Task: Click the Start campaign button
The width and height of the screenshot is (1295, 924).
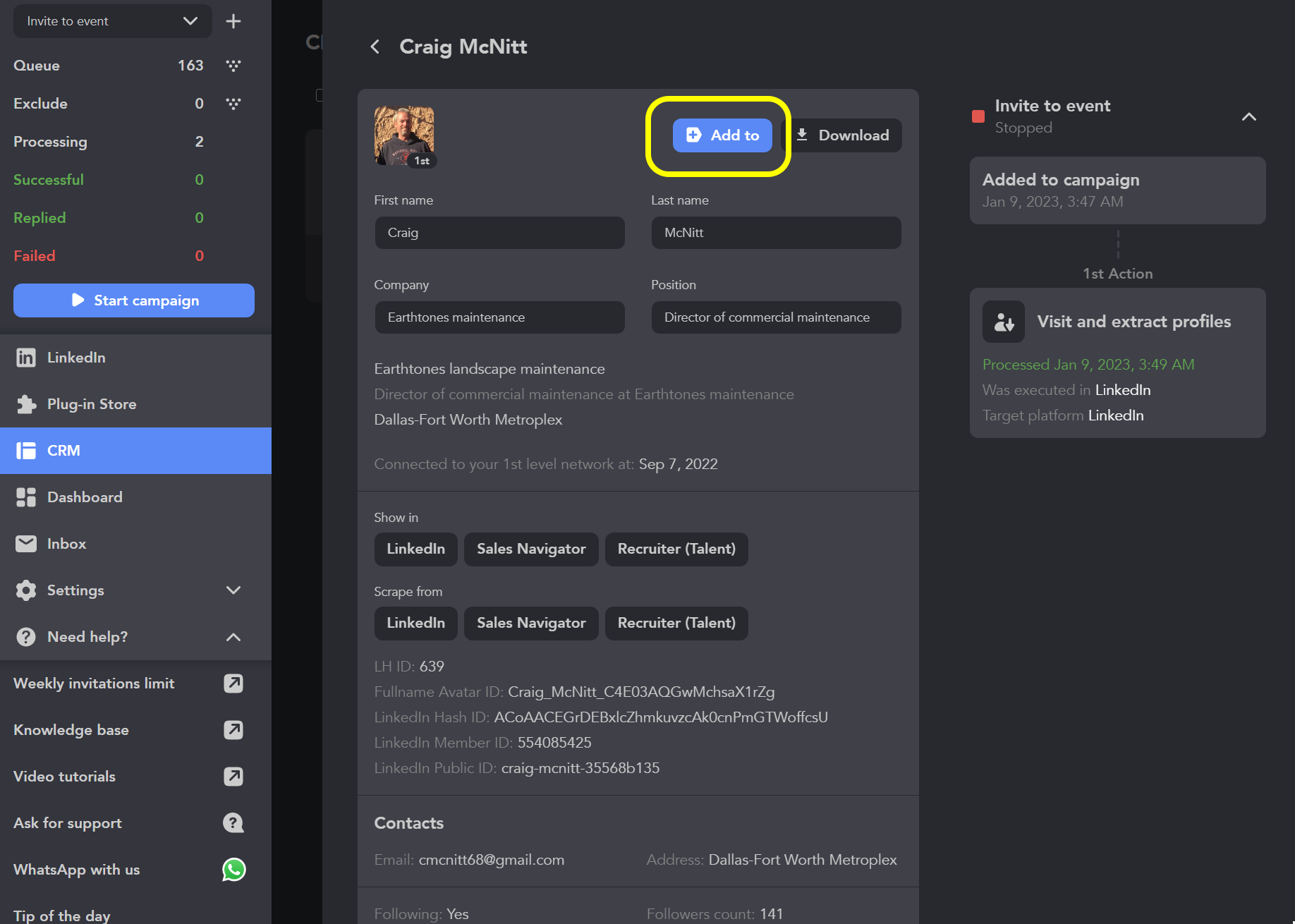Action: [134, 300]
